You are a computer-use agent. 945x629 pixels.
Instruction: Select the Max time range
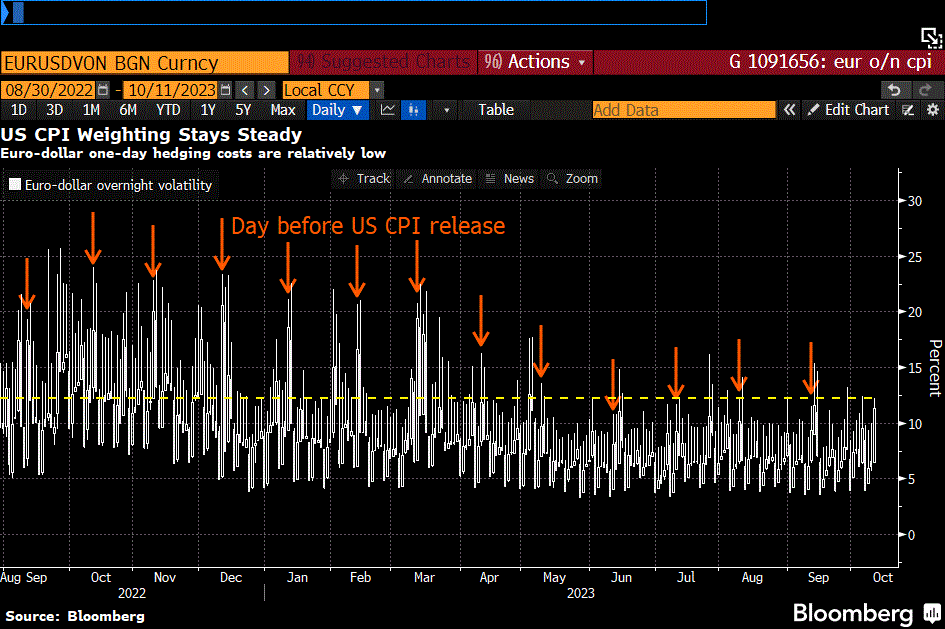tap(283, 110)
